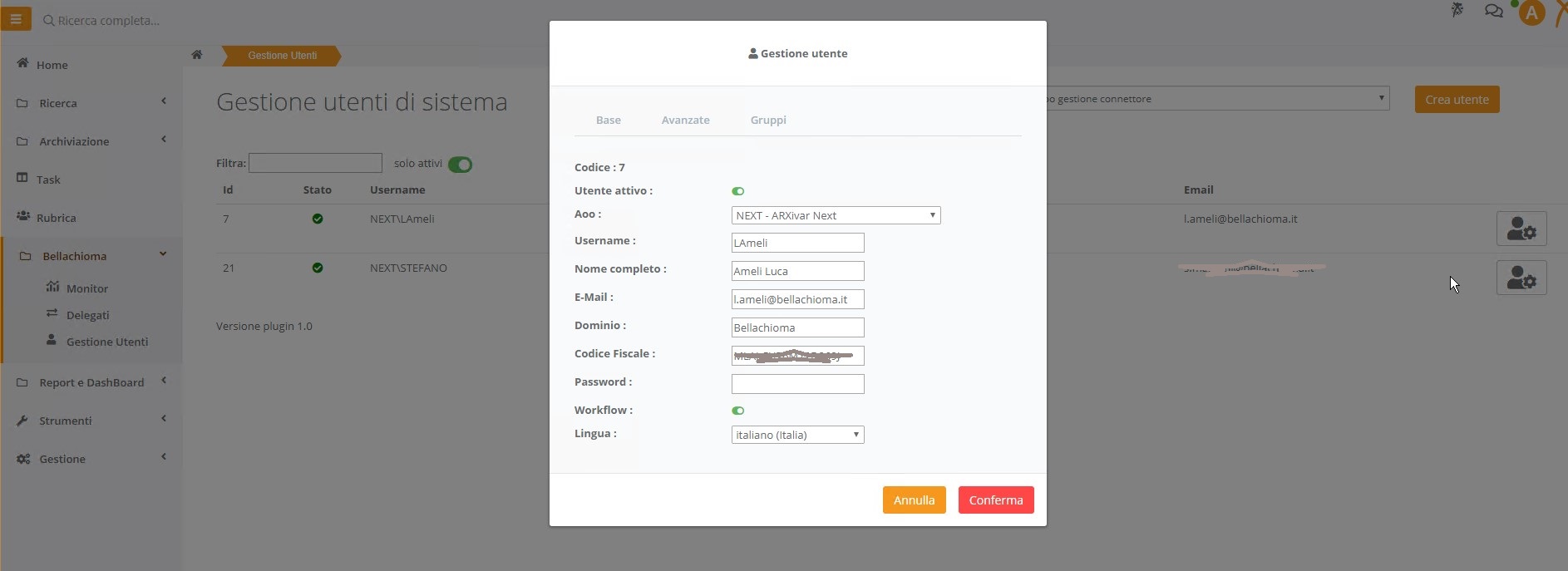Click the Filtra input field
Image resolution: width=1568 pixels, height=571 pixels.
315,163
